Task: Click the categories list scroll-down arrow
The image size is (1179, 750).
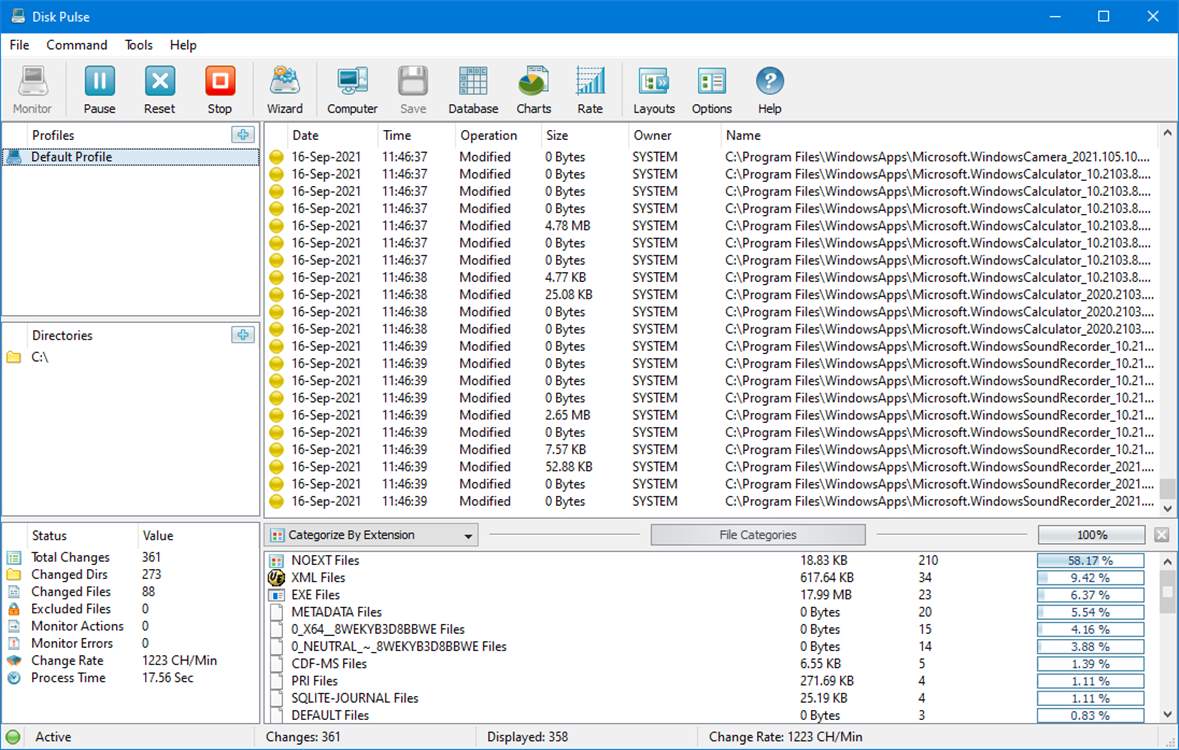Action: (x=1167, y=715)
